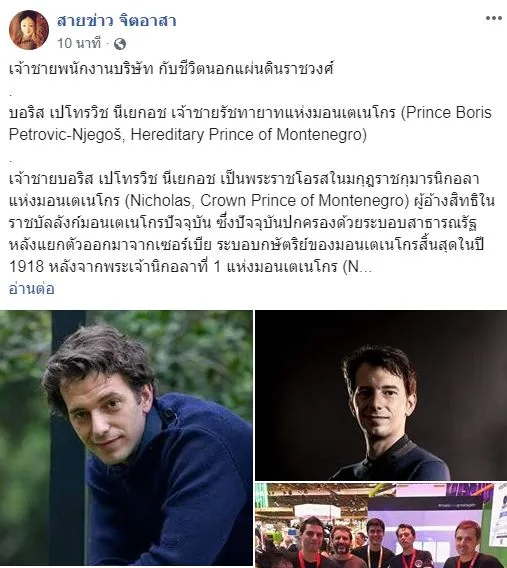
Task: Open the สายข่าว จิตอาสา profile avatar
Action: tap(29, 30)
